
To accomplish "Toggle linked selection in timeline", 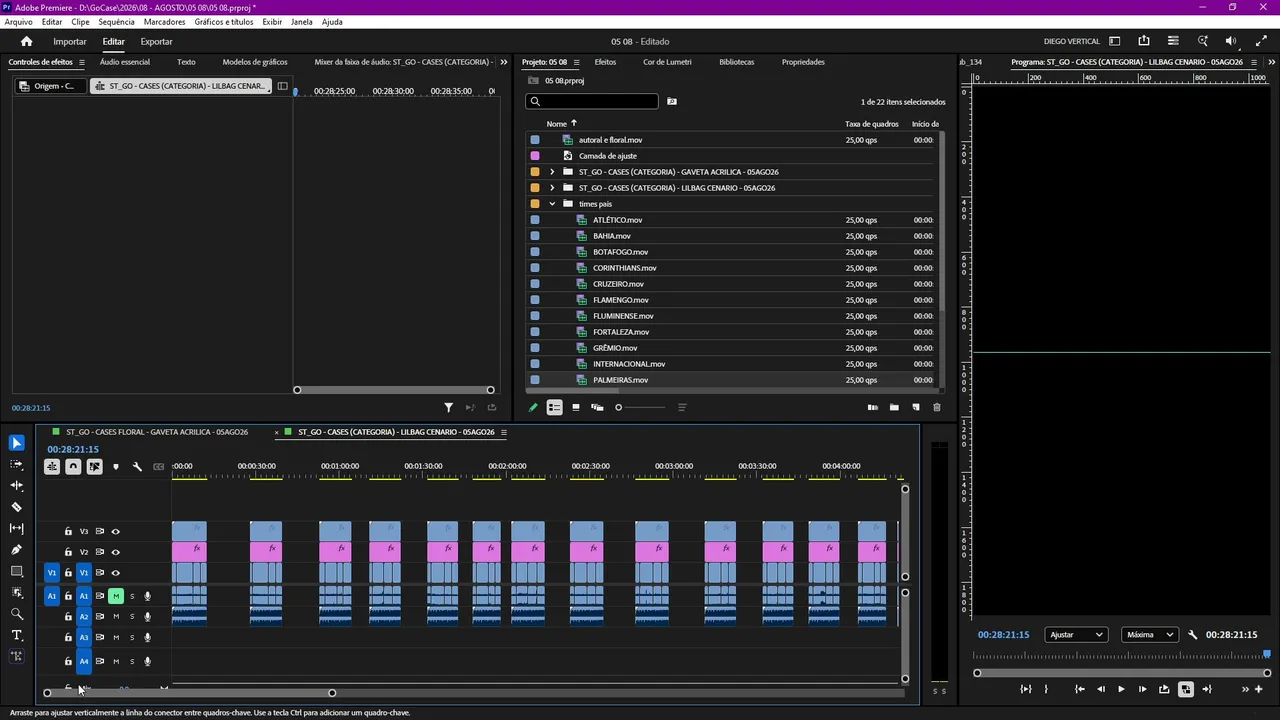I will [95, 467].
